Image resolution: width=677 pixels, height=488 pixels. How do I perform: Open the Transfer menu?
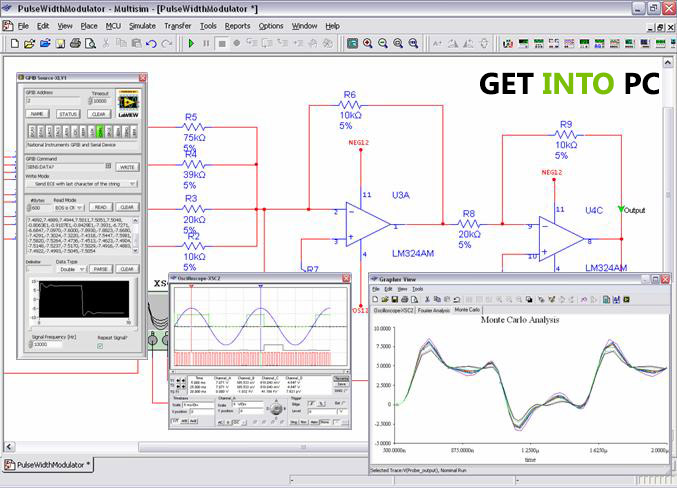[177, 26]
